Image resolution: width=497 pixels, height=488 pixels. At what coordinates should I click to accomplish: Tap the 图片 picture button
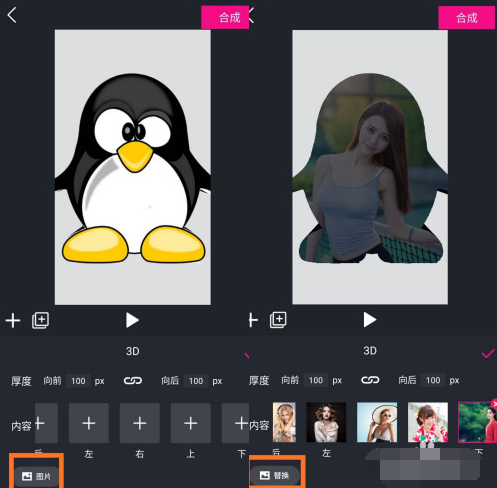37,476
